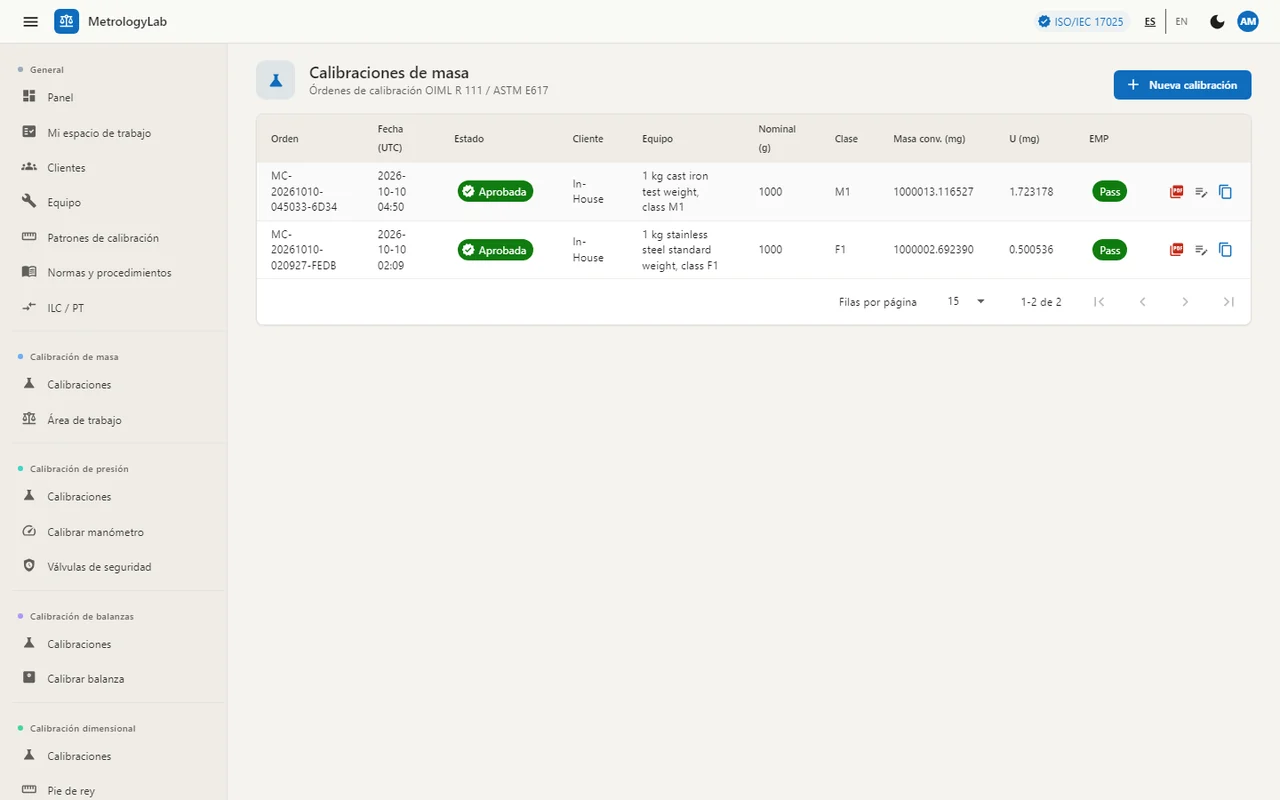The image size is (1280, 800).
Task: Download PDF for the F1 stainless steel order
Action: (1176, 250)
